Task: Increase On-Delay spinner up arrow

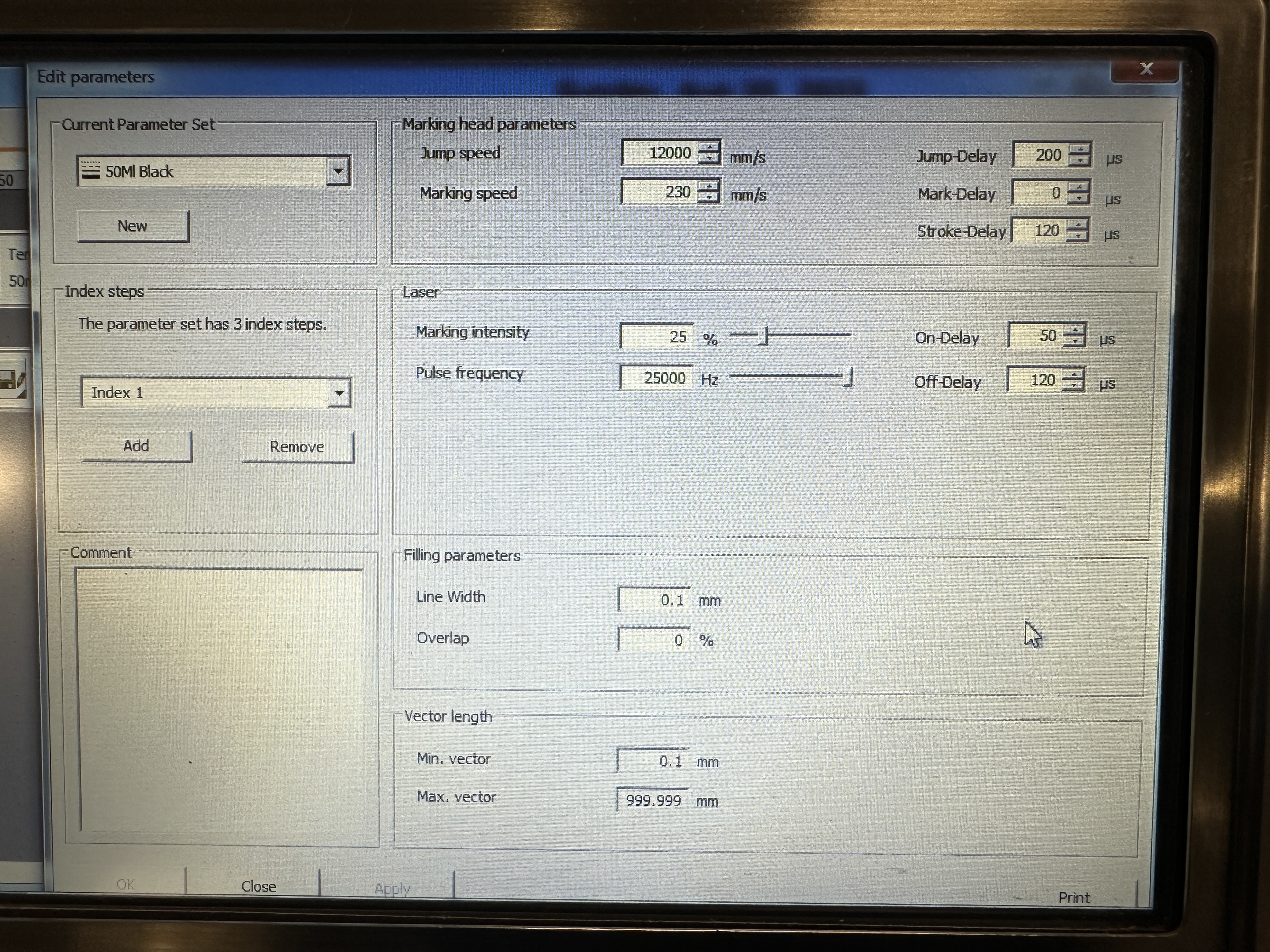Action: 1074,330
